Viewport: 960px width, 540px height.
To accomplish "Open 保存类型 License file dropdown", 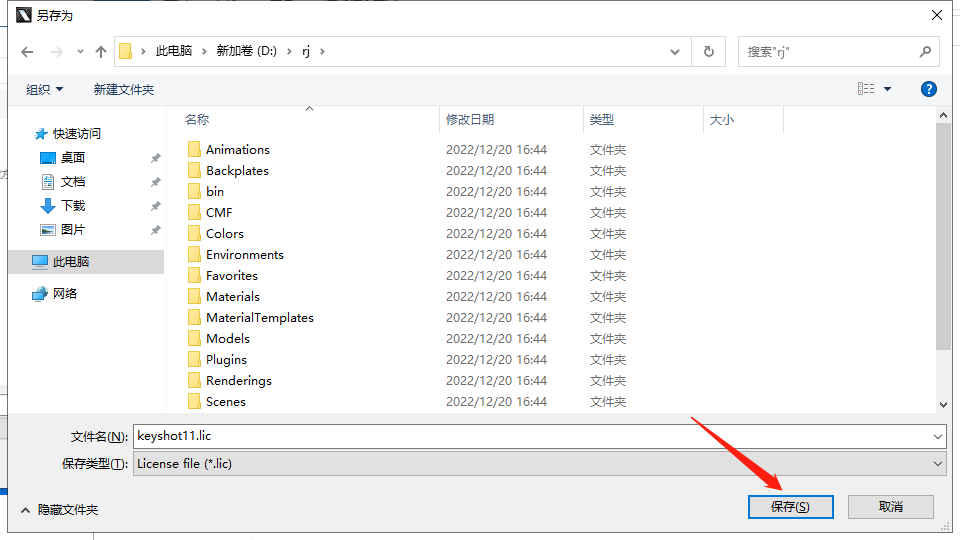I will pos(539,463).
